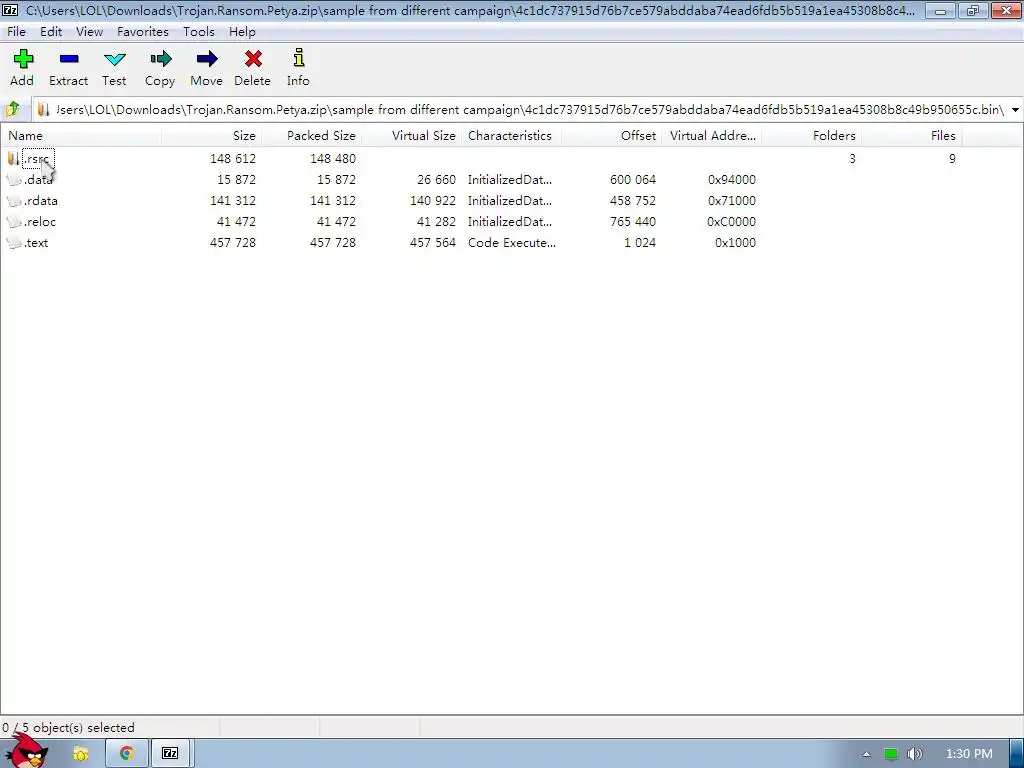The width and height of the screenshot is (1024, 768).
Task: Open the Tools menu
Action: [x=199, y=32]
